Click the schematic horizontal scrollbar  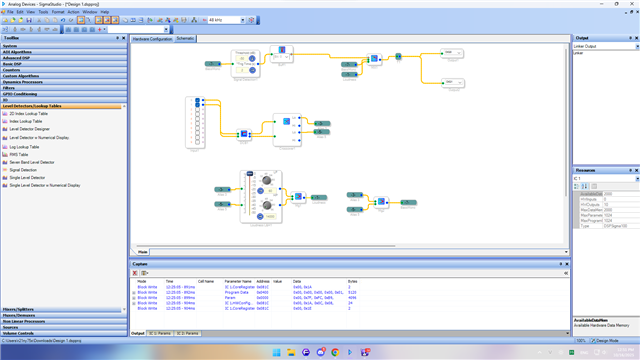click(266, 246)
